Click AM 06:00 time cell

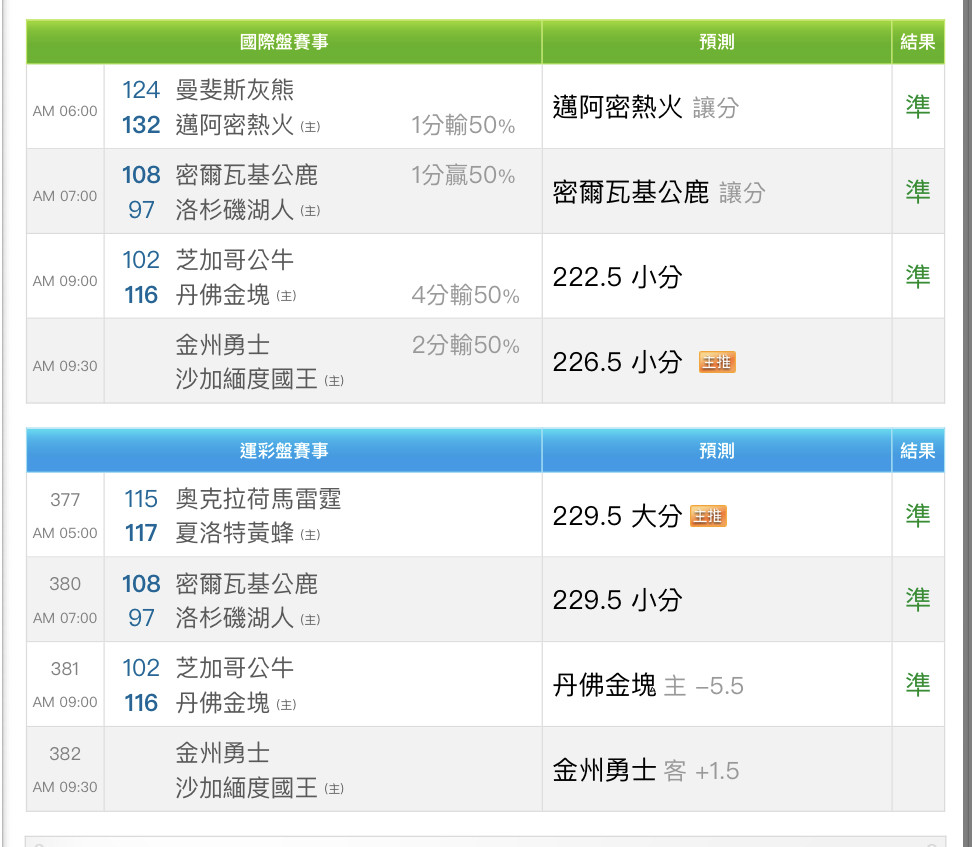(x=65, y=111)
